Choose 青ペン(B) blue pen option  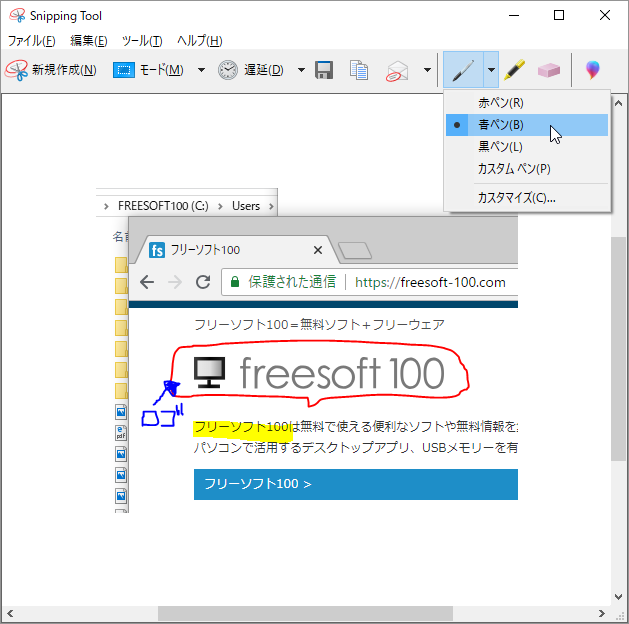tap(527, 125)
